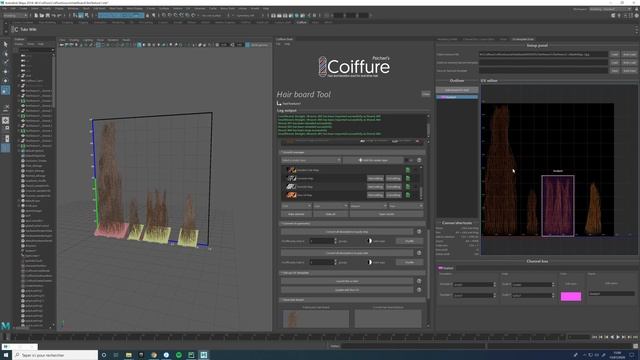
Task: Click the log output vertical scrollbar
Action: [428, 126]
